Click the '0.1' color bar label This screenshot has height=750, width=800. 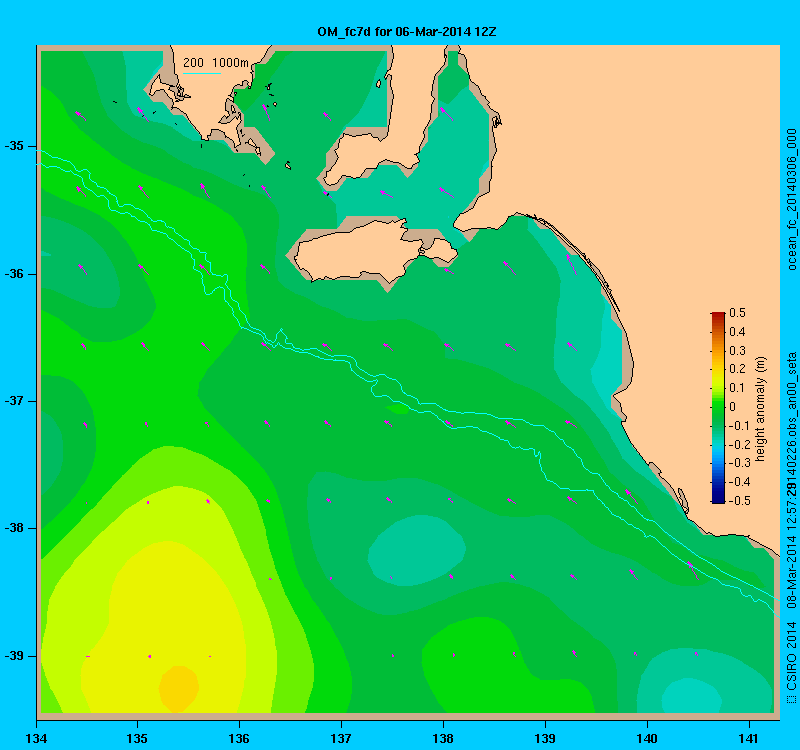pos(737,388)
